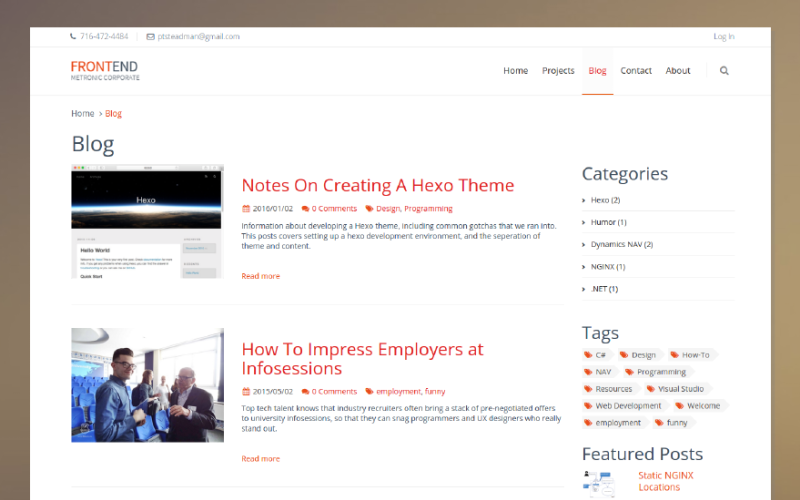Open the About navigation item
Viewport: 800px width, 500px height.
(678, 71)
